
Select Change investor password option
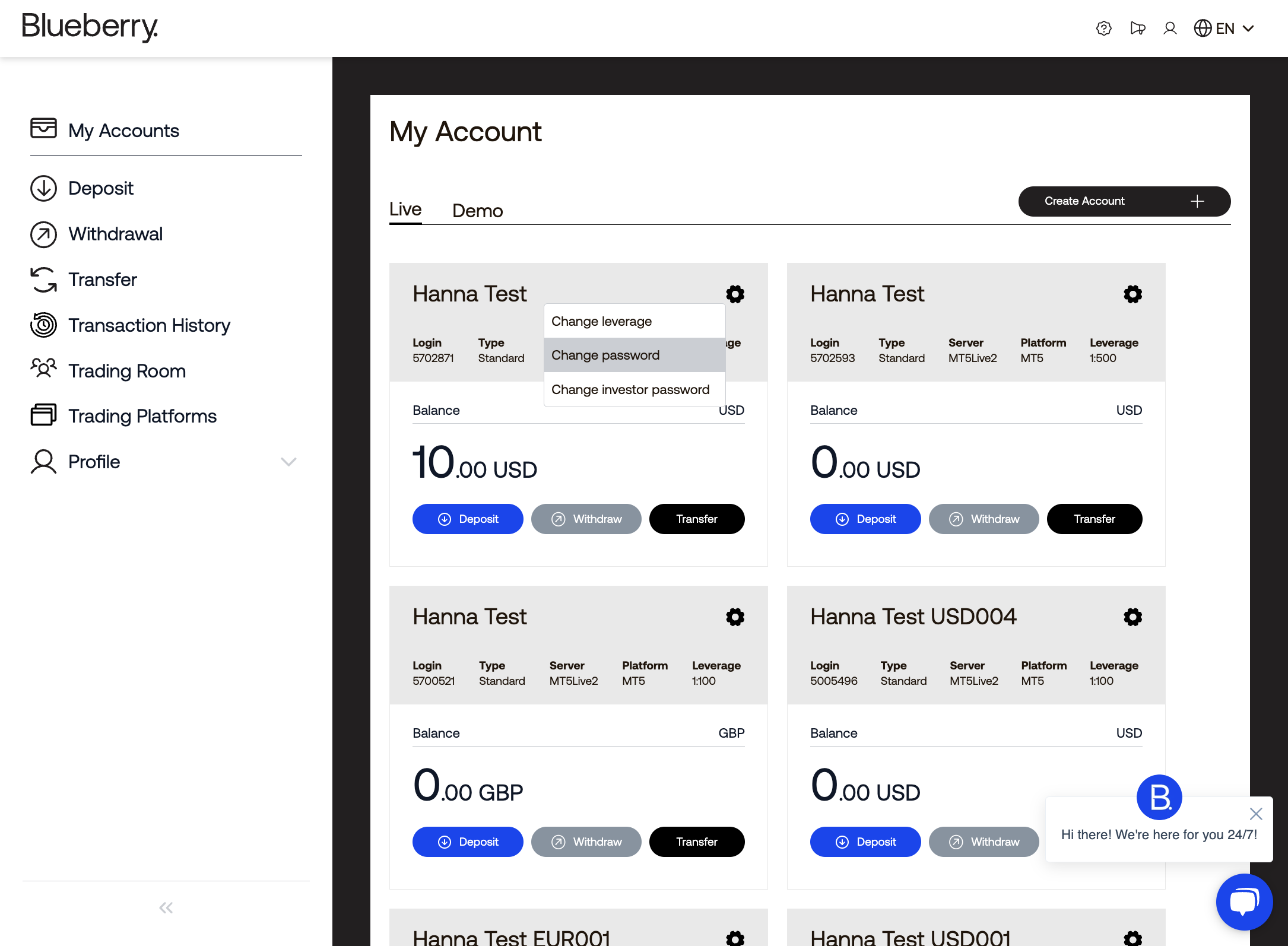635,389
